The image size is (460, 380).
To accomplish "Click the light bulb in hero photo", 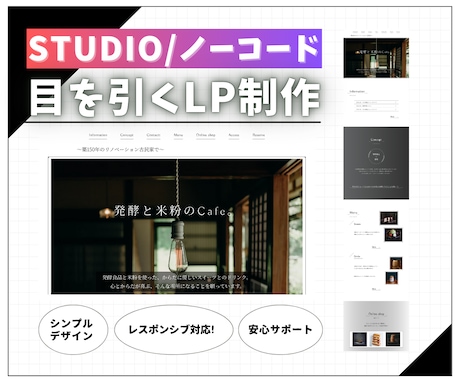I will click(177, 247).
